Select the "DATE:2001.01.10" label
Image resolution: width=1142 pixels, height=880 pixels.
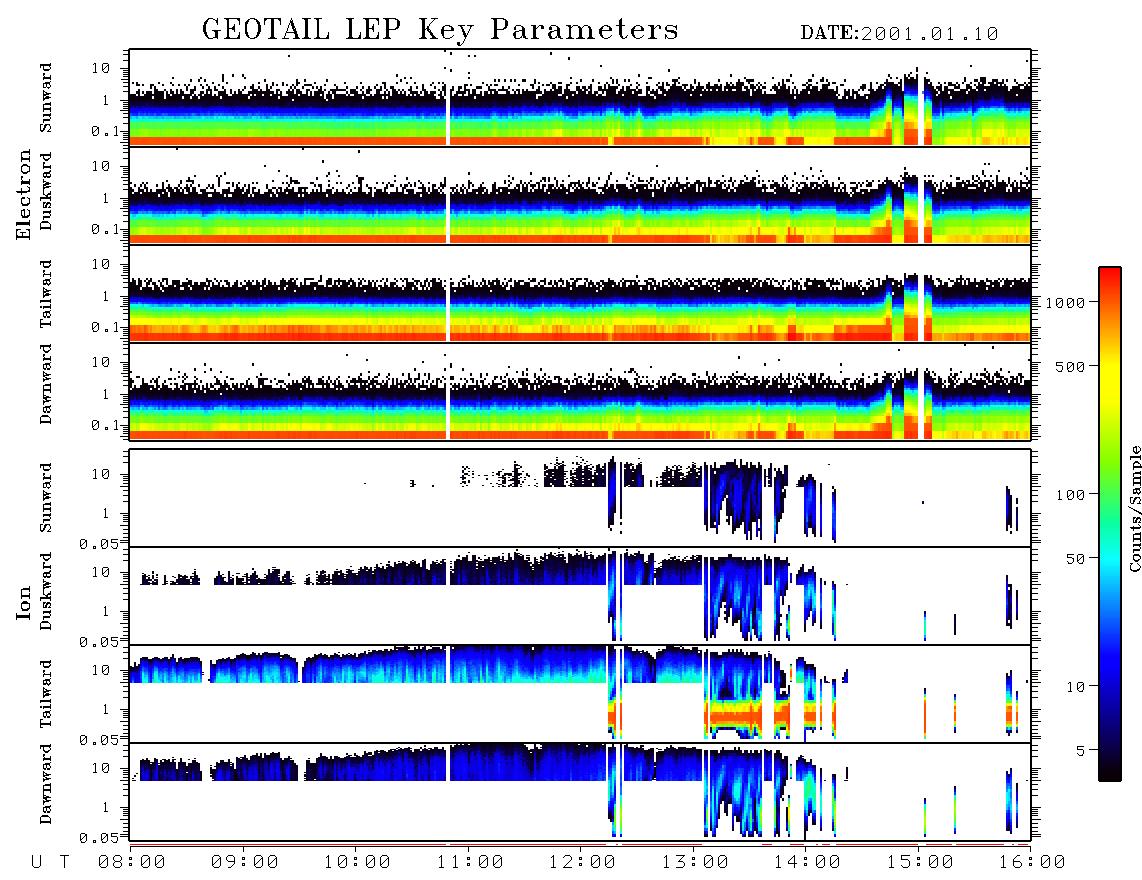click(899, 34)
